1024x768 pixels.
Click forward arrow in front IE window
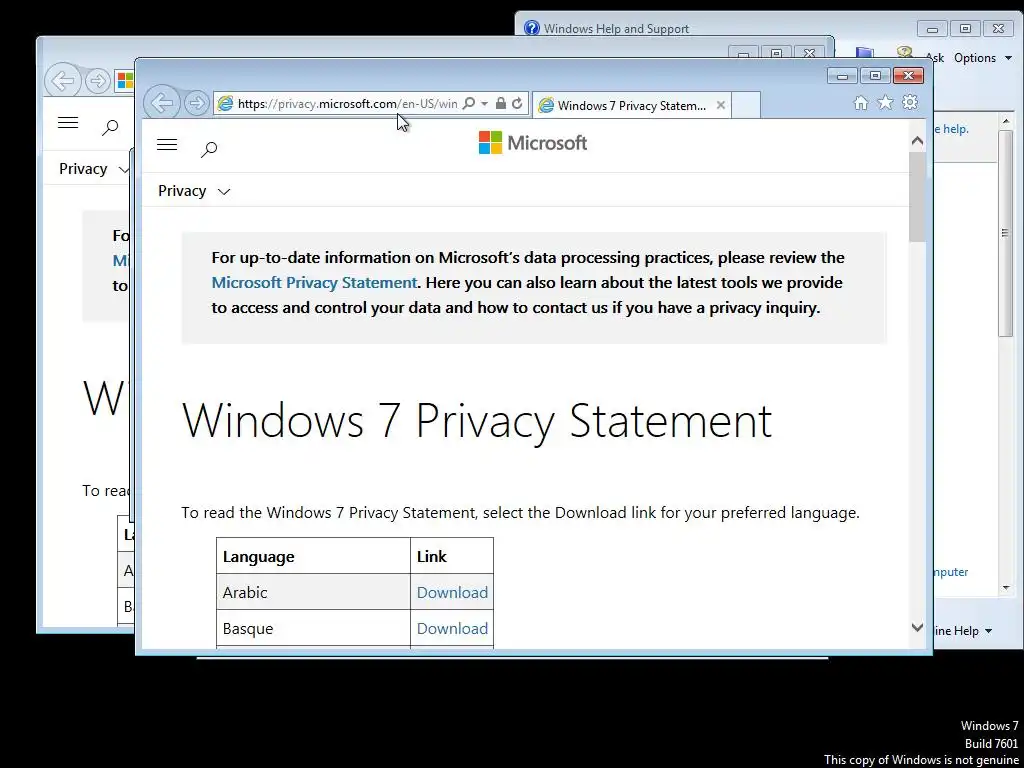click(x=196, y=103)
